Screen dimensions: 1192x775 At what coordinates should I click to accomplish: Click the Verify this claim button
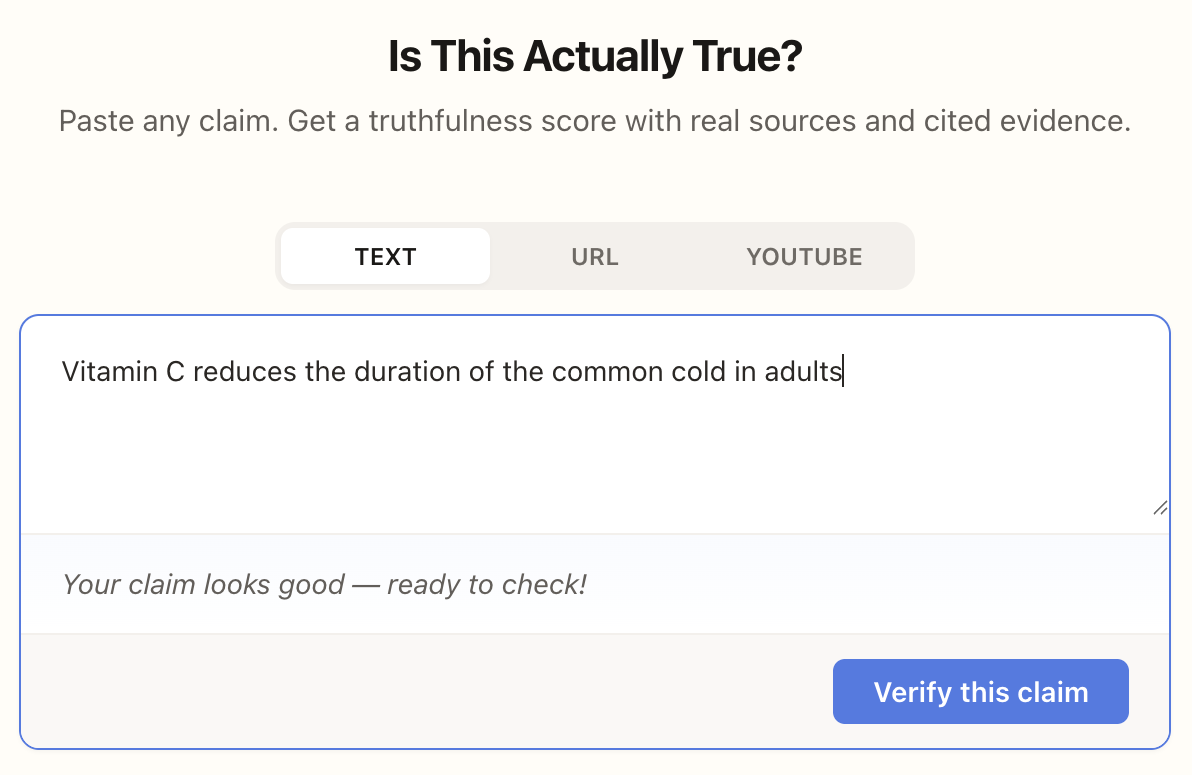coord(980,691)
